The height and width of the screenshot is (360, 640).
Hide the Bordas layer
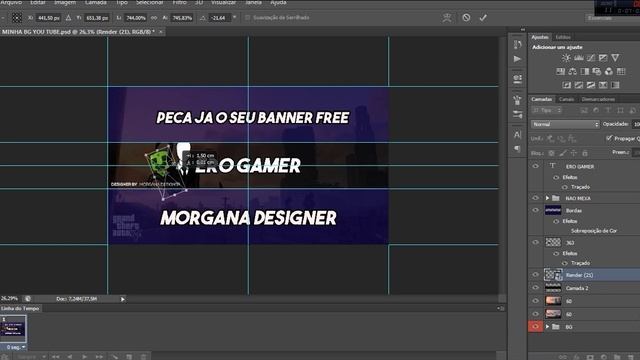[536, 210]
